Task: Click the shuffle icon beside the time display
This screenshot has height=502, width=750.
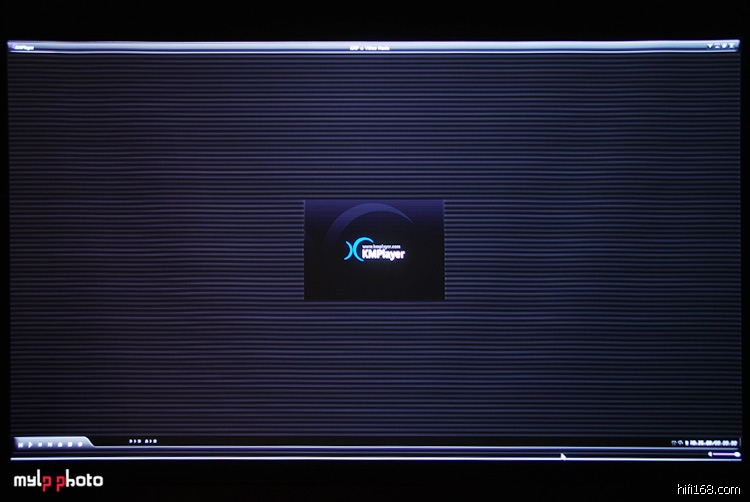Action: tap(679, 443)
